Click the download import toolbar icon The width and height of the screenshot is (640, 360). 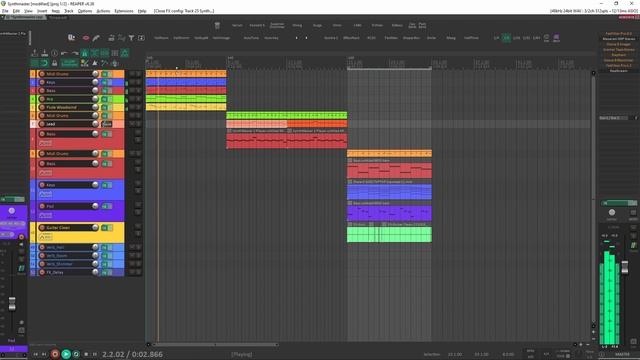[44, 53]
